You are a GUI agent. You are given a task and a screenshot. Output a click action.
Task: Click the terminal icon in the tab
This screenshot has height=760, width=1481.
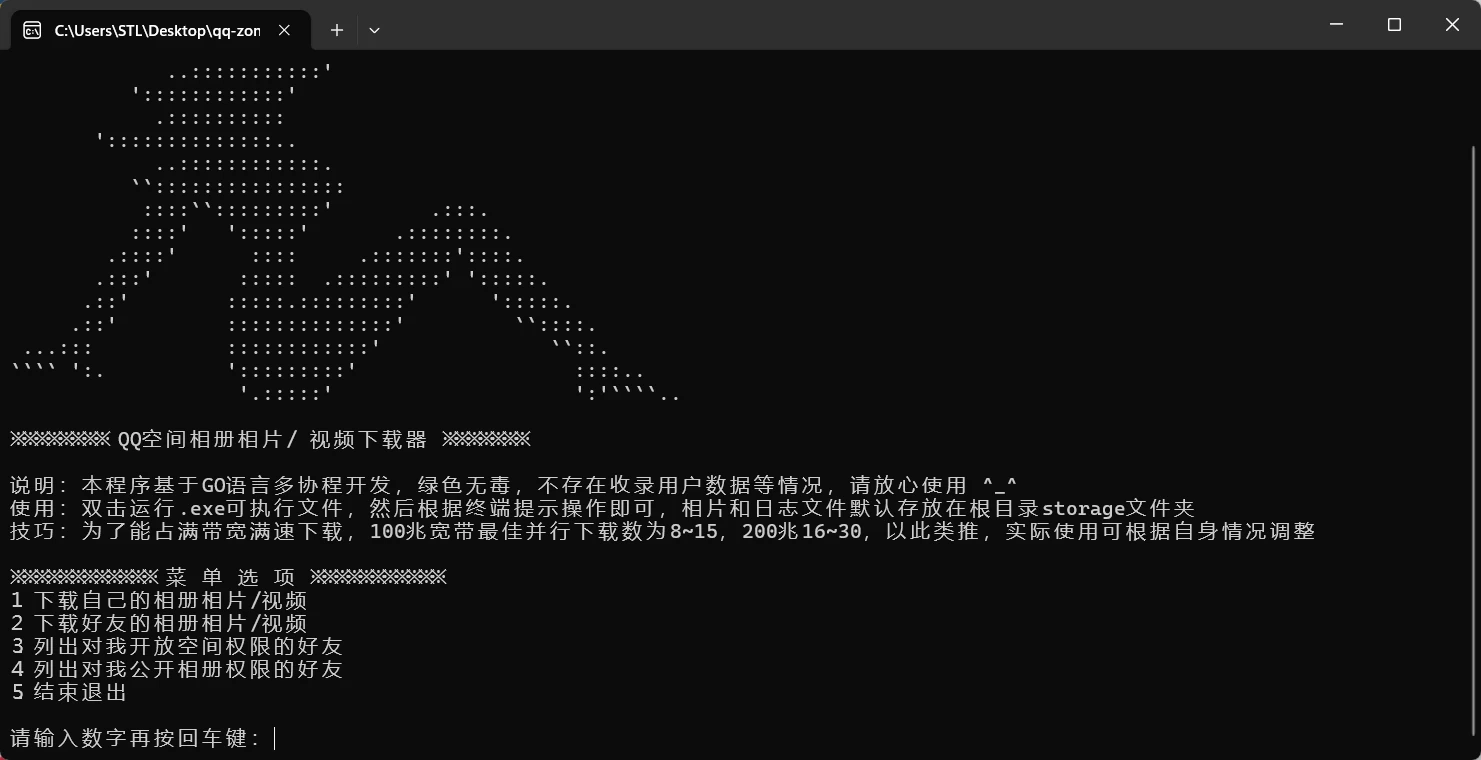click(32, 30)
